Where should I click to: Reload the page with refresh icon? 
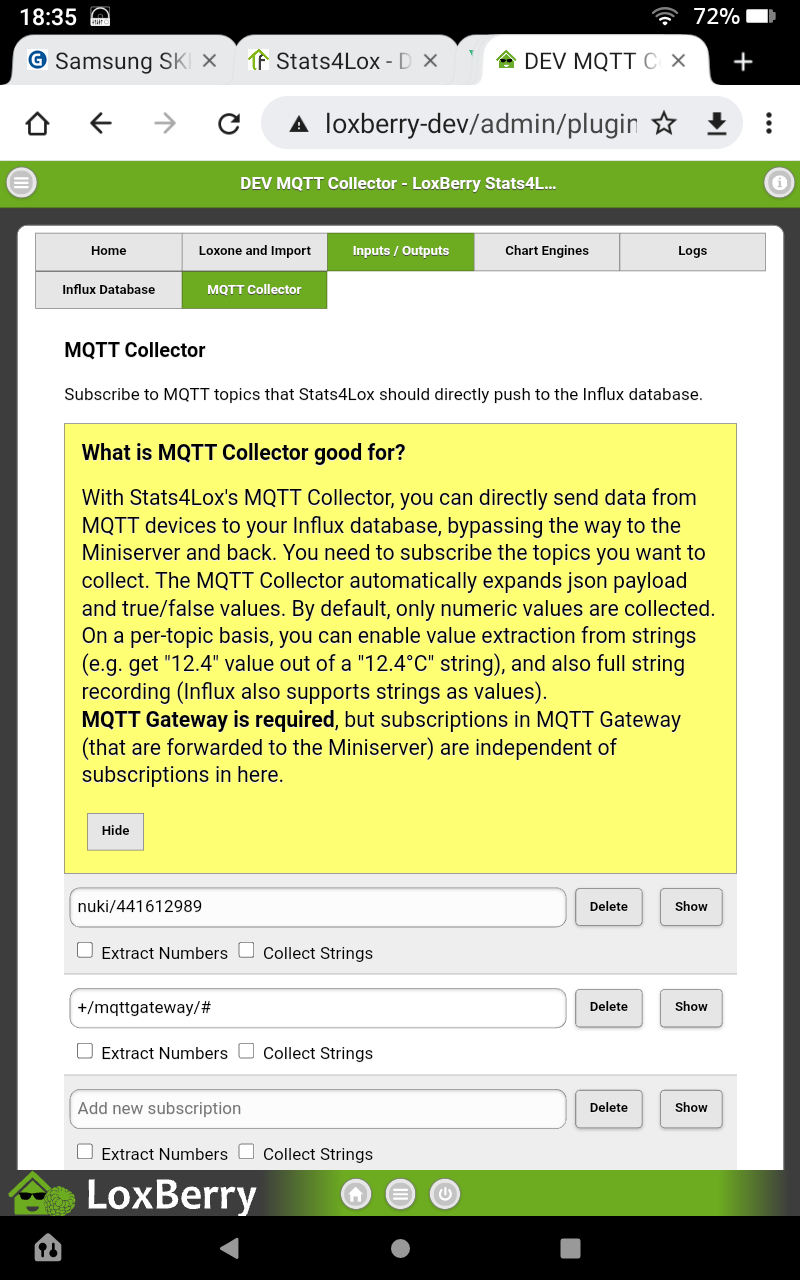click(229, 123)
